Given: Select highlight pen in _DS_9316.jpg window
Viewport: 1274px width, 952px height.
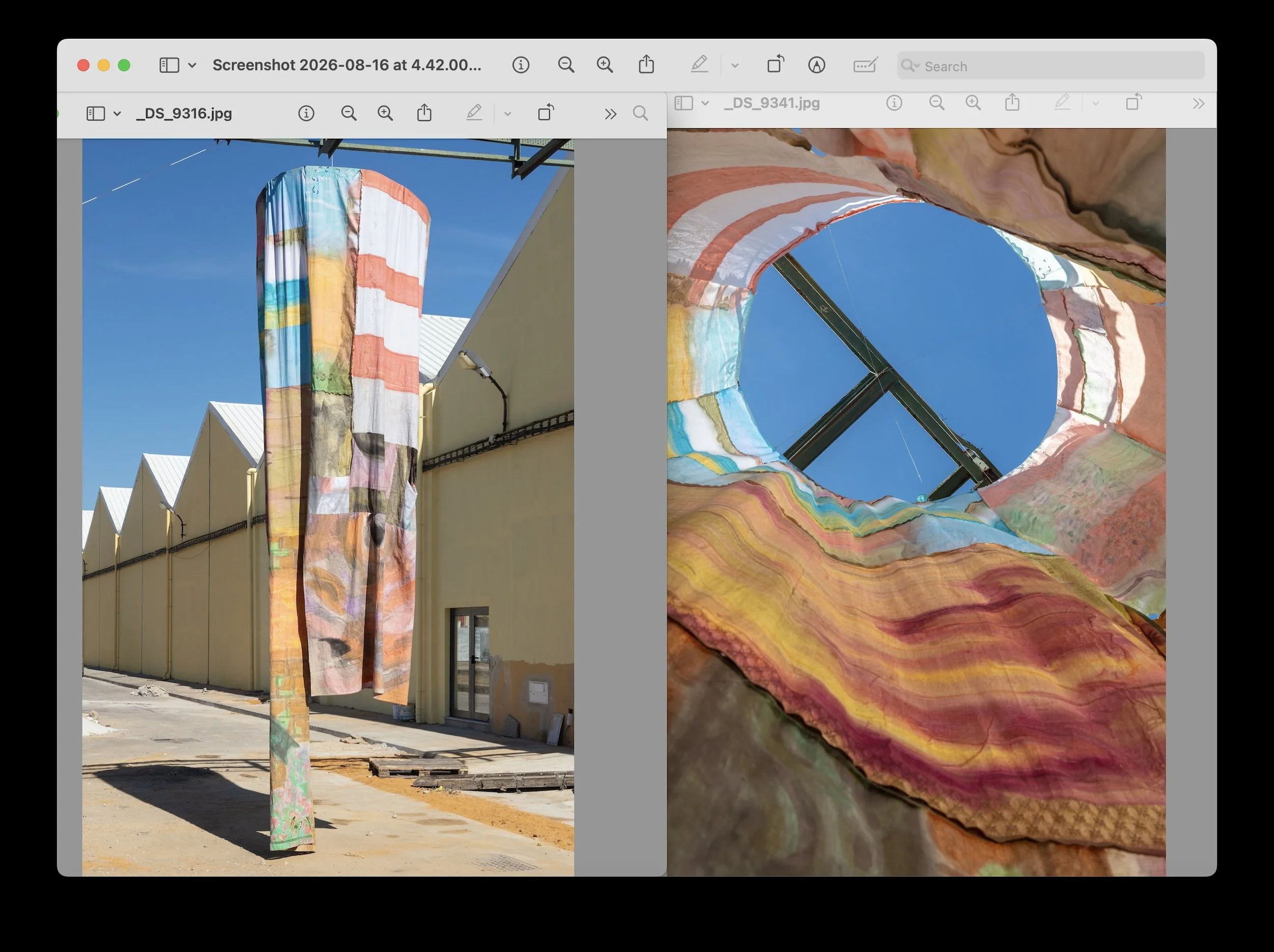Looking at the screenshot, I should [x=474, y=112].
